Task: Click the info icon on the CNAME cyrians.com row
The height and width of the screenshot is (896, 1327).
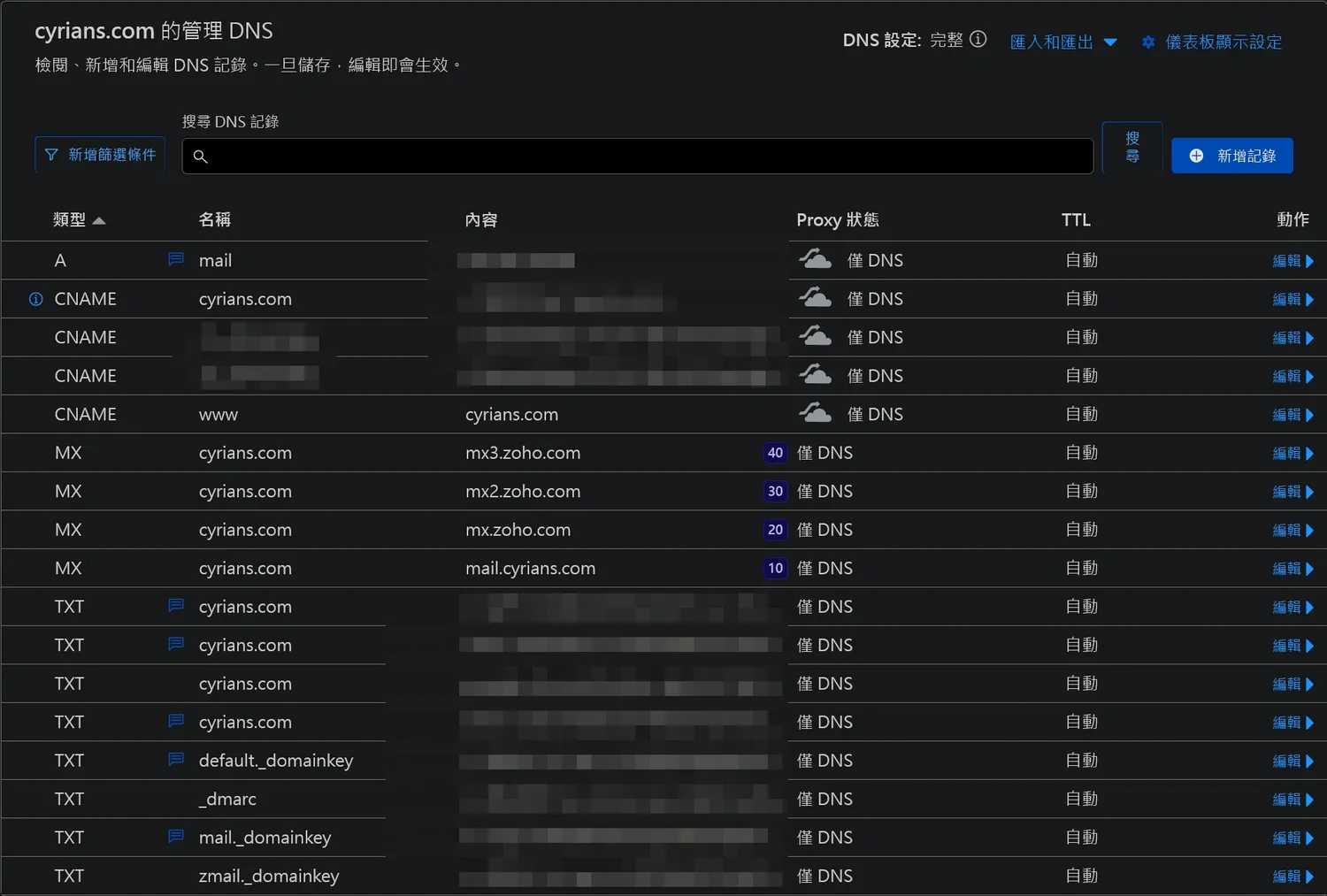Action: click(35, 299)
